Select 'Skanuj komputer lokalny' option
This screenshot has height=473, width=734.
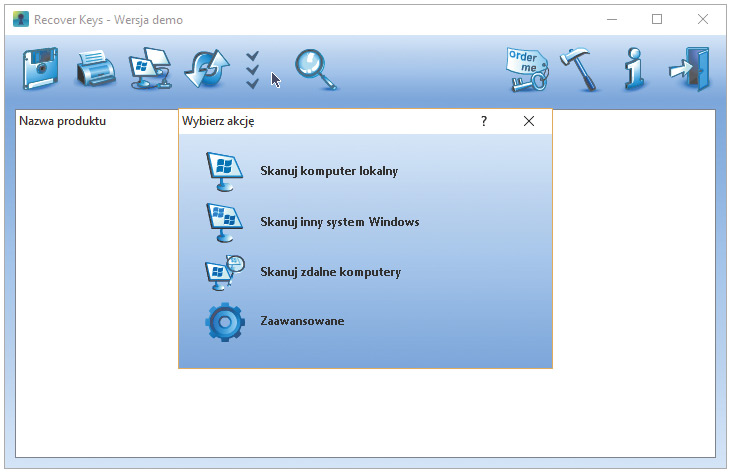pyautogui.click(x=328, y=171)
